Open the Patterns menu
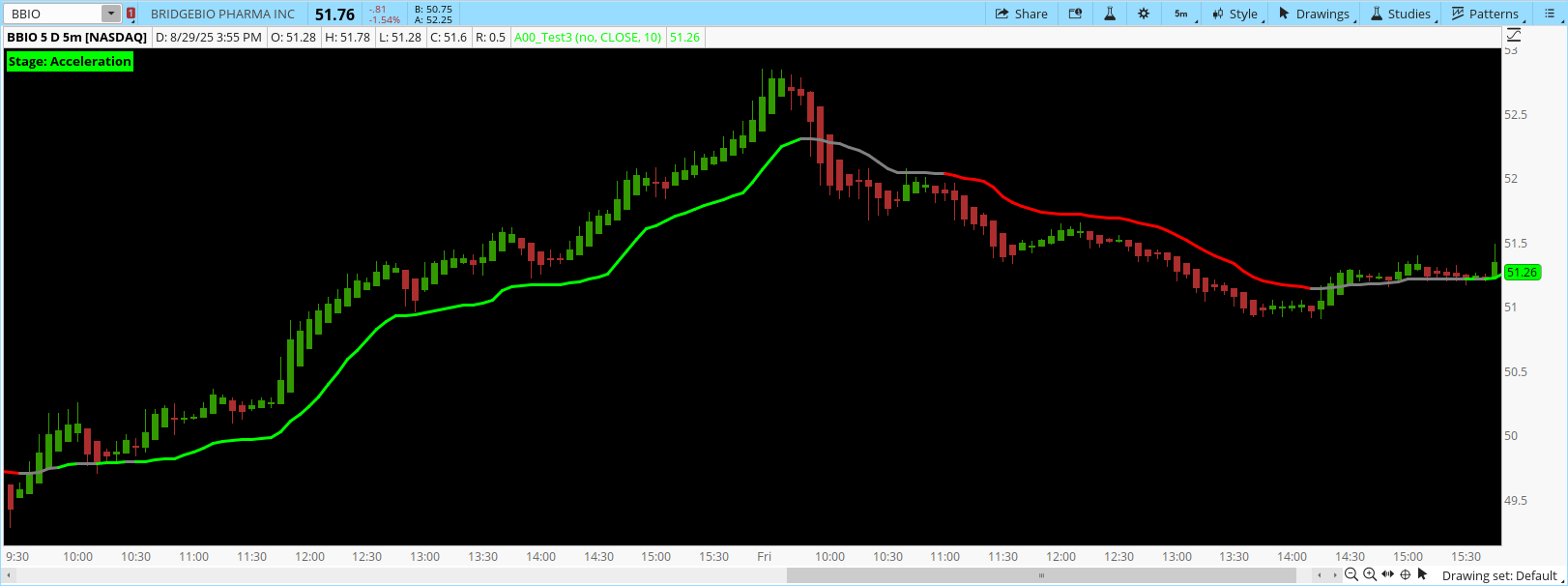 coord(1487,14)
